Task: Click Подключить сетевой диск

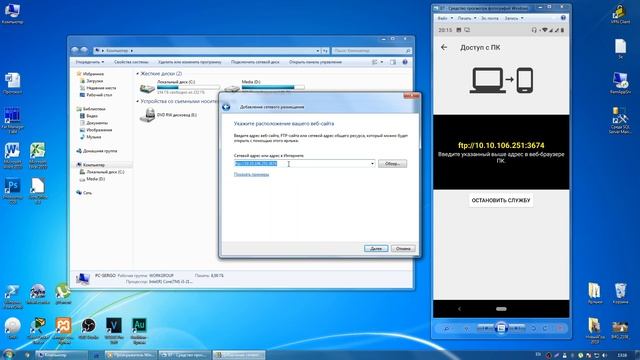Action: [255, 62]
